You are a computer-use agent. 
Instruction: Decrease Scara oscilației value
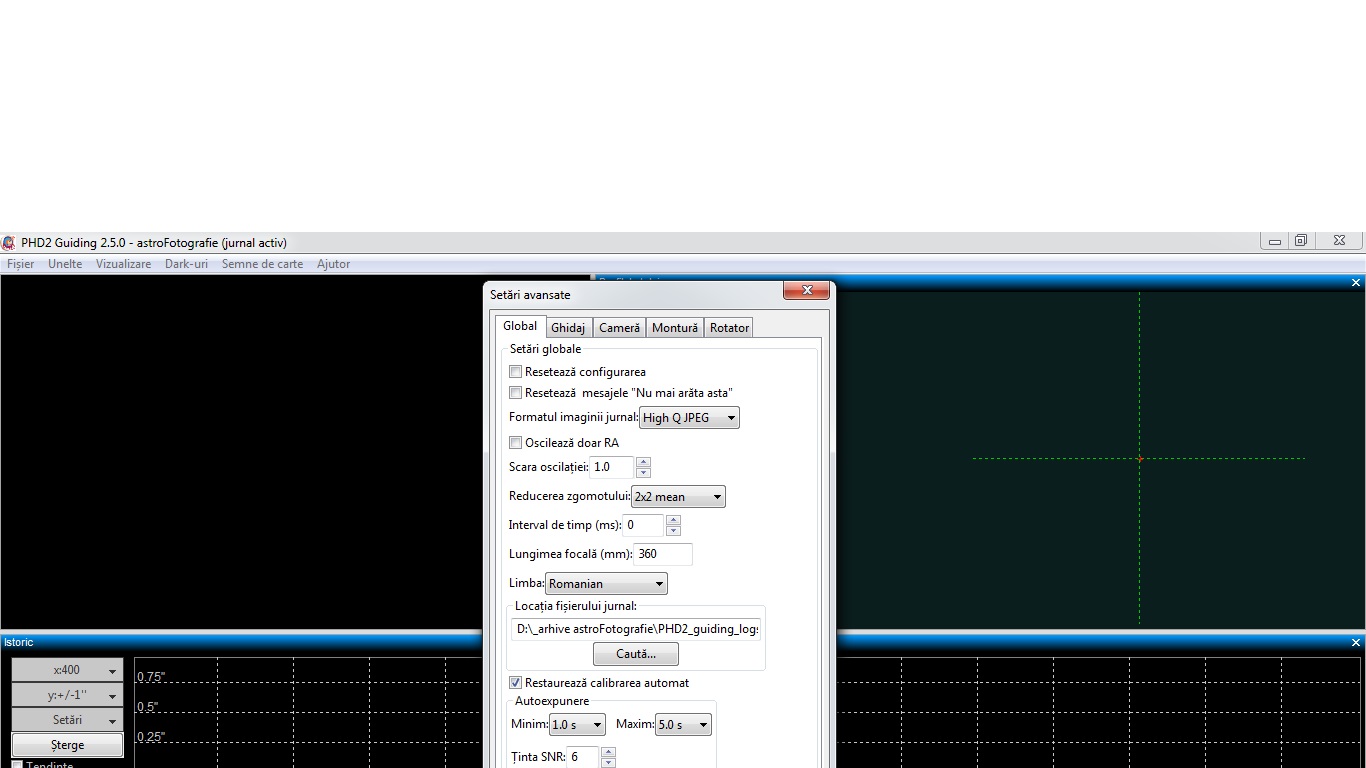coord(643,472)
